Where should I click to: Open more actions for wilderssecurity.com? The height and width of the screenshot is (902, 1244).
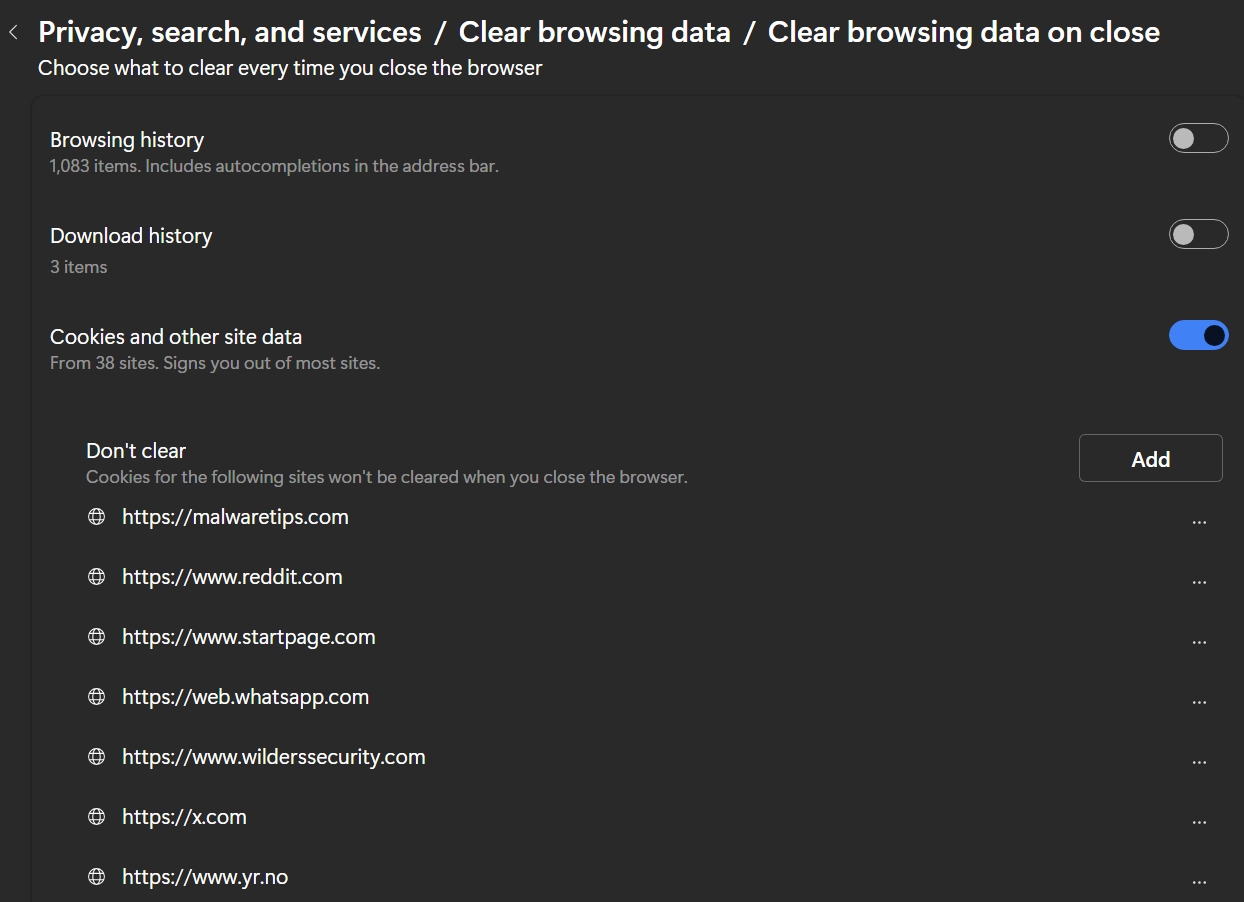point(1199,762)
